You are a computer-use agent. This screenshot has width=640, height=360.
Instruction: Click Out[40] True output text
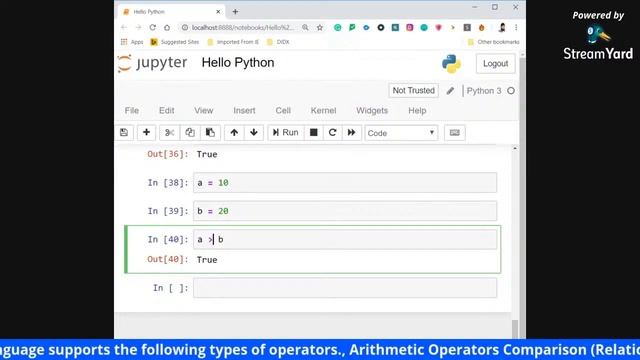coord(207,260)
